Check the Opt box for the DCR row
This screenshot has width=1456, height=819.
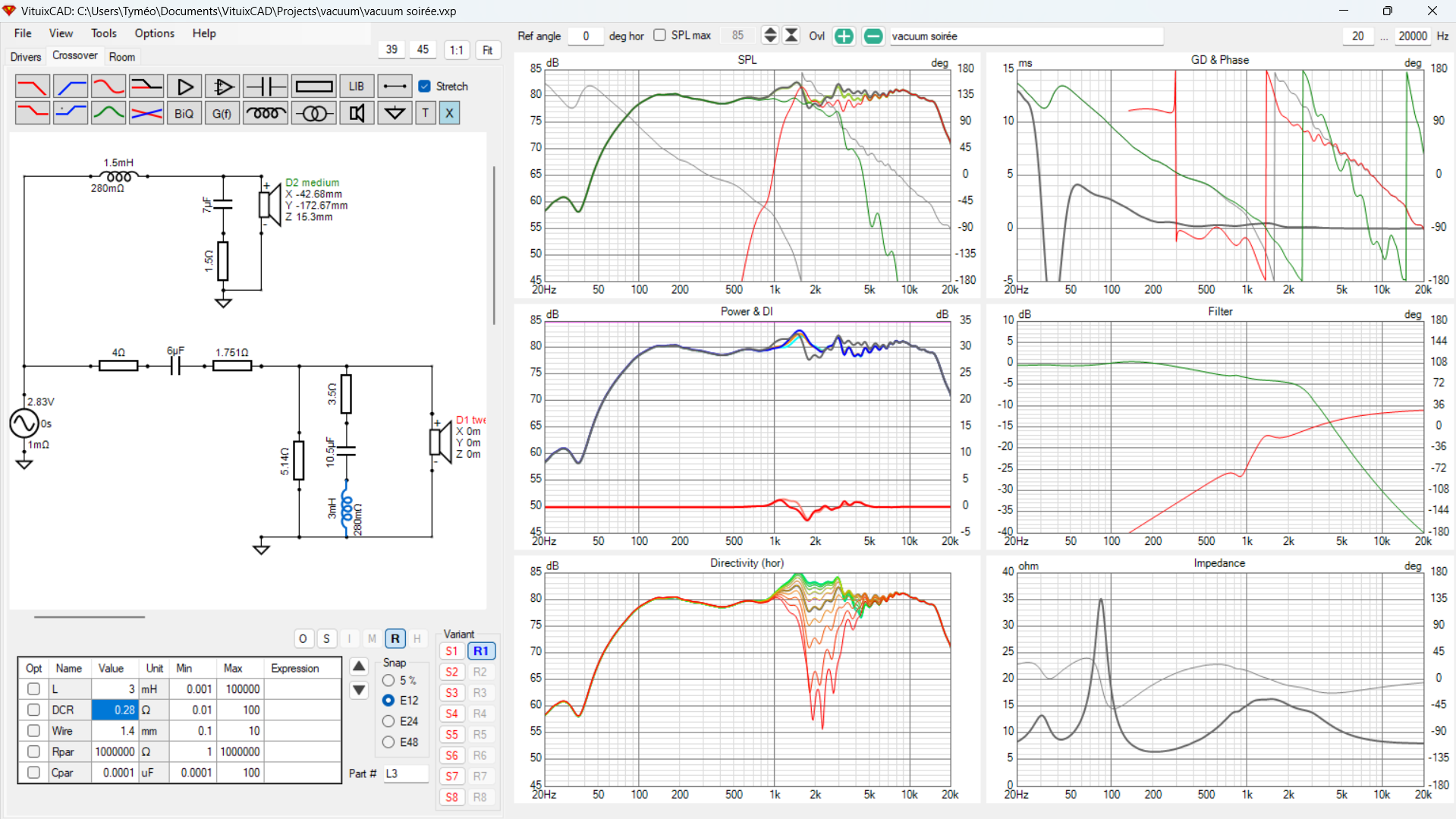click(33, 710)
